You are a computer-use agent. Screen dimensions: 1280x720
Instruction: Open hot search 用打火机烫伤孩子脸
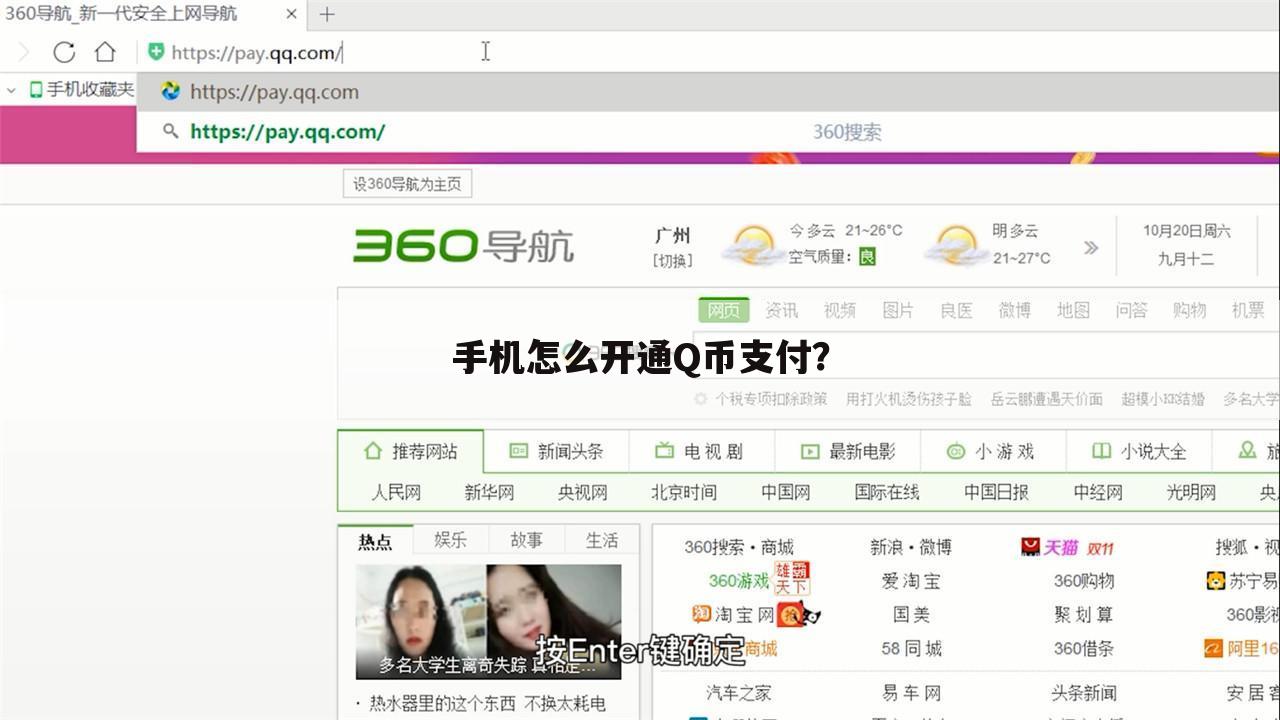pos(908,399)
